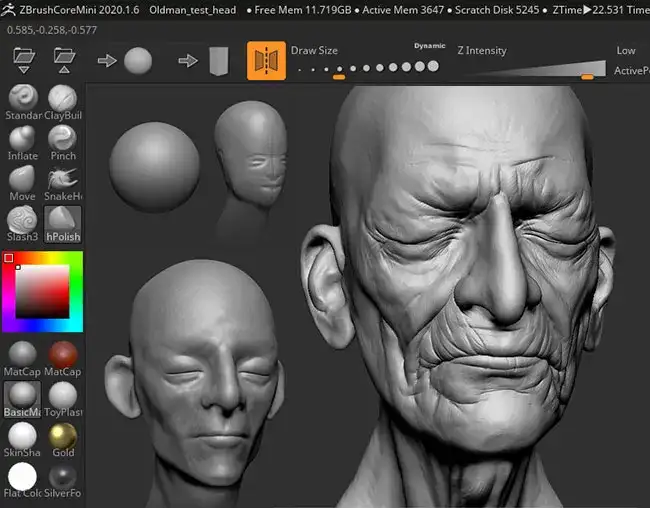Click the ZBrush logo icon
This screenshot has height=508, width=650.
point(7,9)
